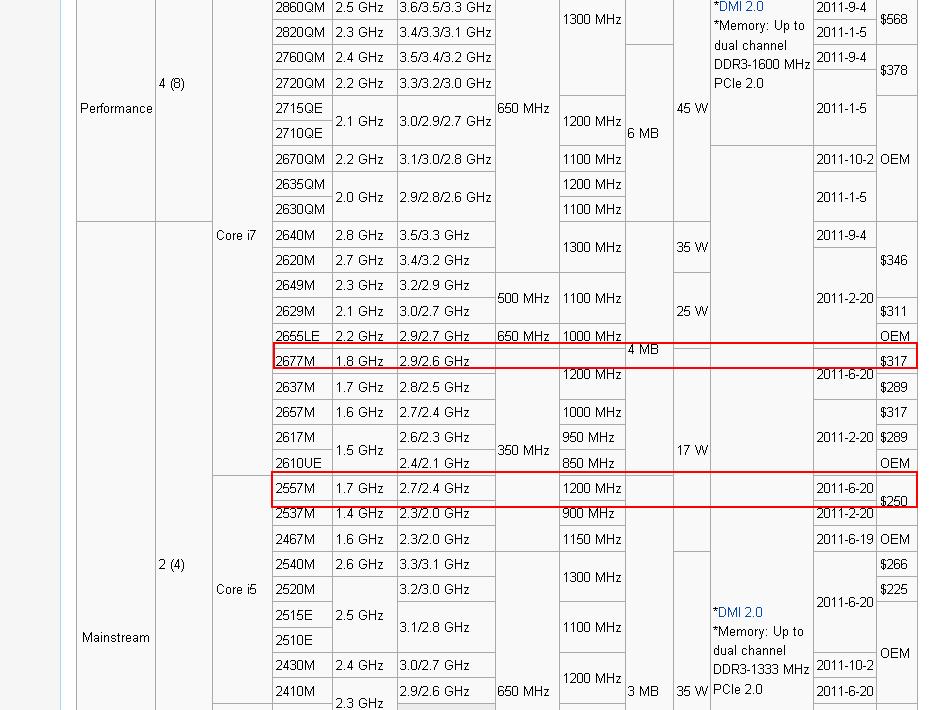Screen dimensions: 935x710
Task: Click the 2537M model cell
Action: point(302,513)
